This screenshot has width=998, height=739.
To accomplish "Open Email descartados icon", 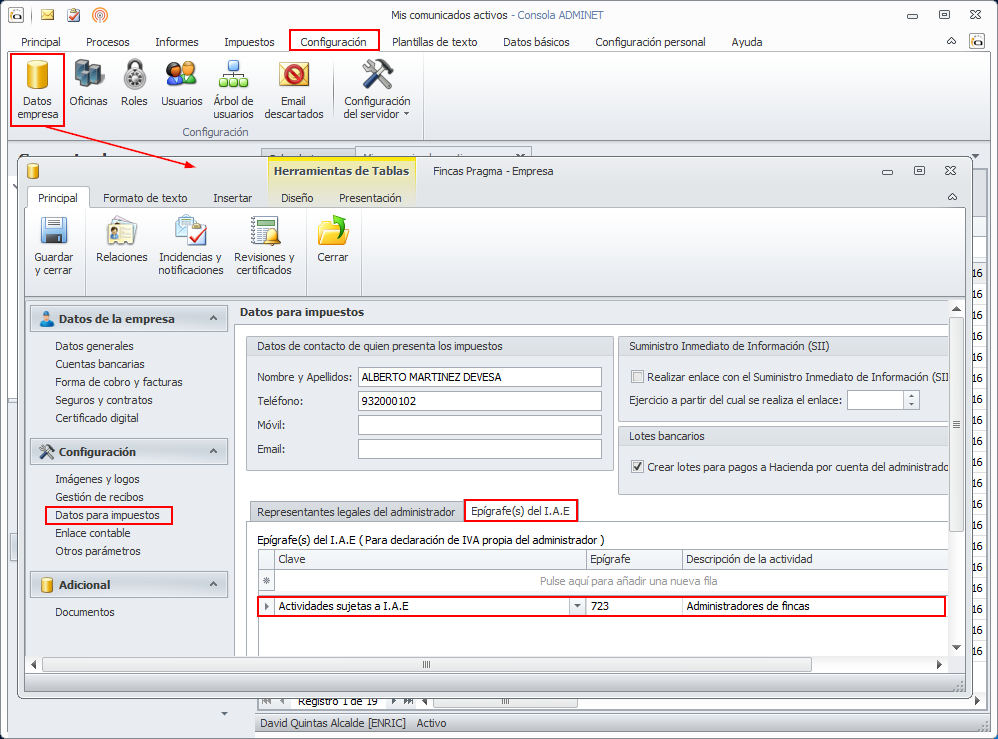I will [293, 89].
